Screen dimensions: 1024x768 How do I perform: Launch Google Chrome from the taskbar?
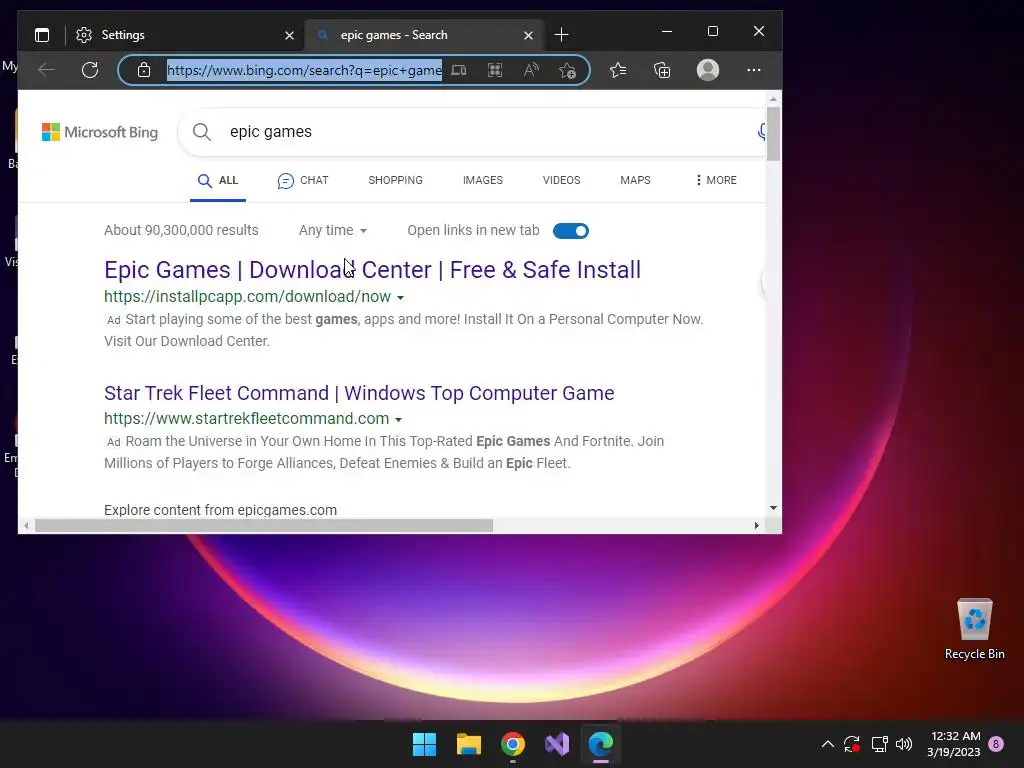pyautogui.click(x=513, y=744)
